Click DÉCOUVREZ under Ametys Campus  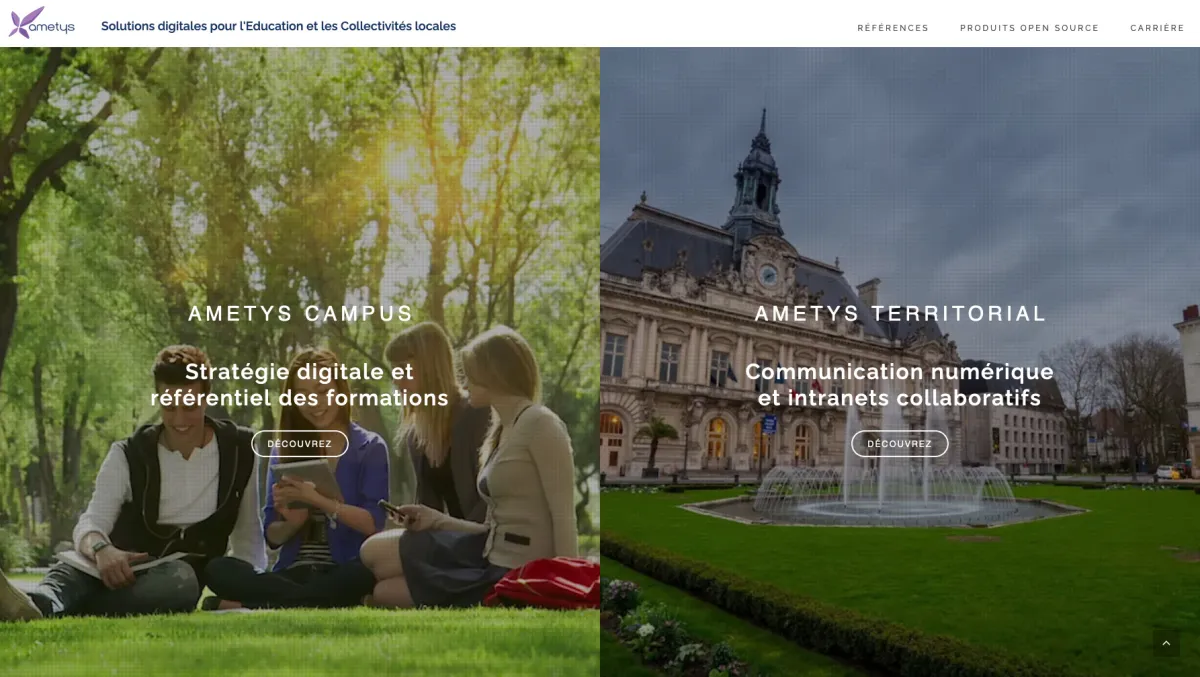click(300, 444)
